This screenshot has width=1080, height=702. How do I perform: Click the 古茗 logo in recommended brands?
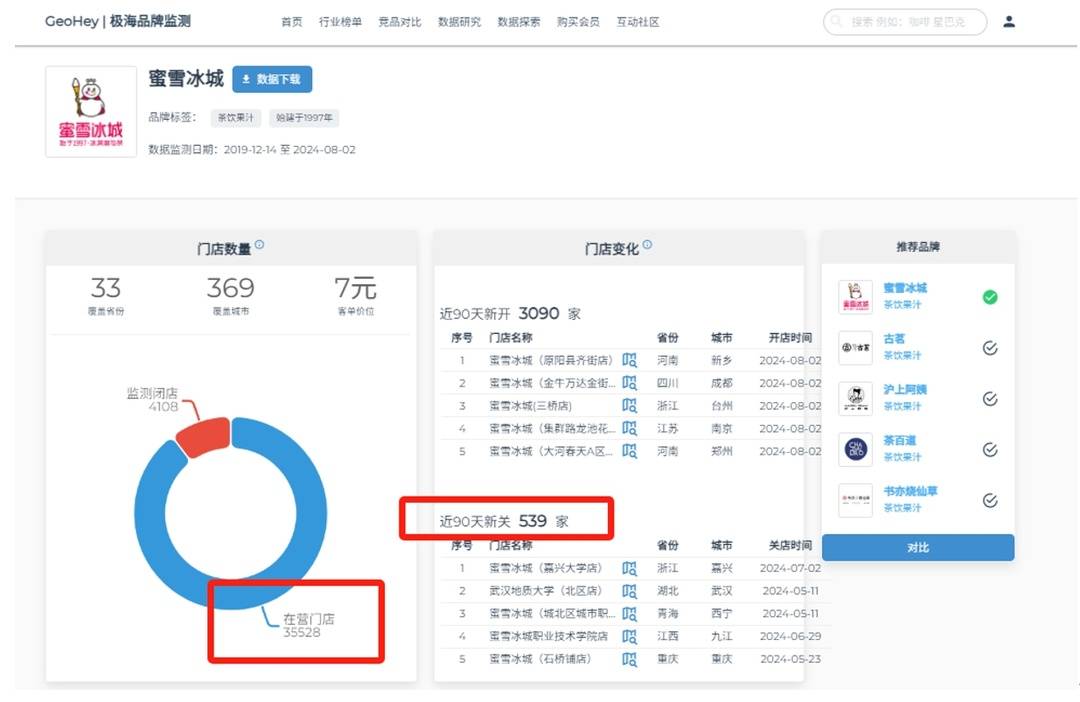(x=855, y=348)
